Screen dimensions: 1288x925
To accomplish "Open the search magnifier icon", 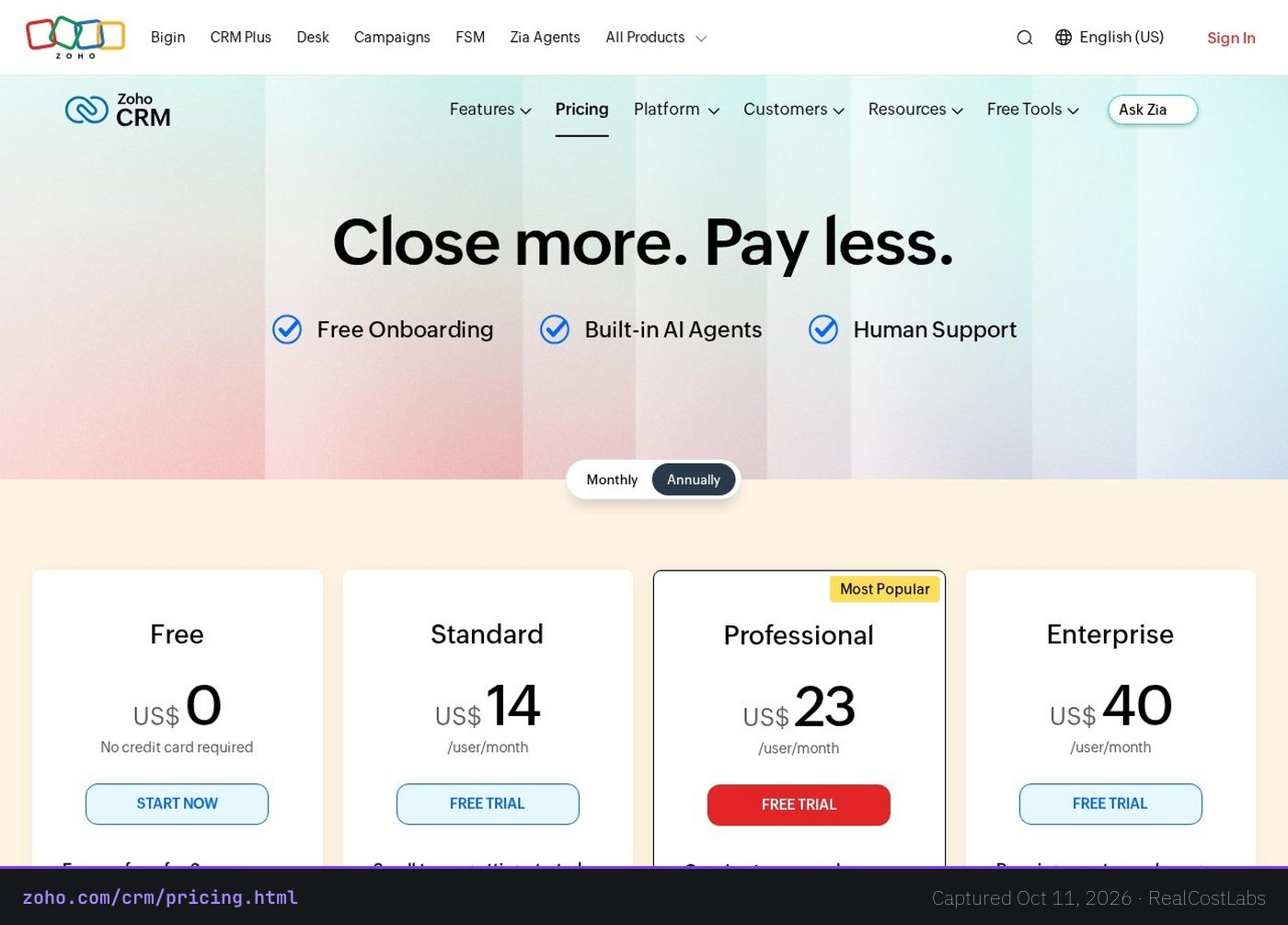I will point(1024,38).
